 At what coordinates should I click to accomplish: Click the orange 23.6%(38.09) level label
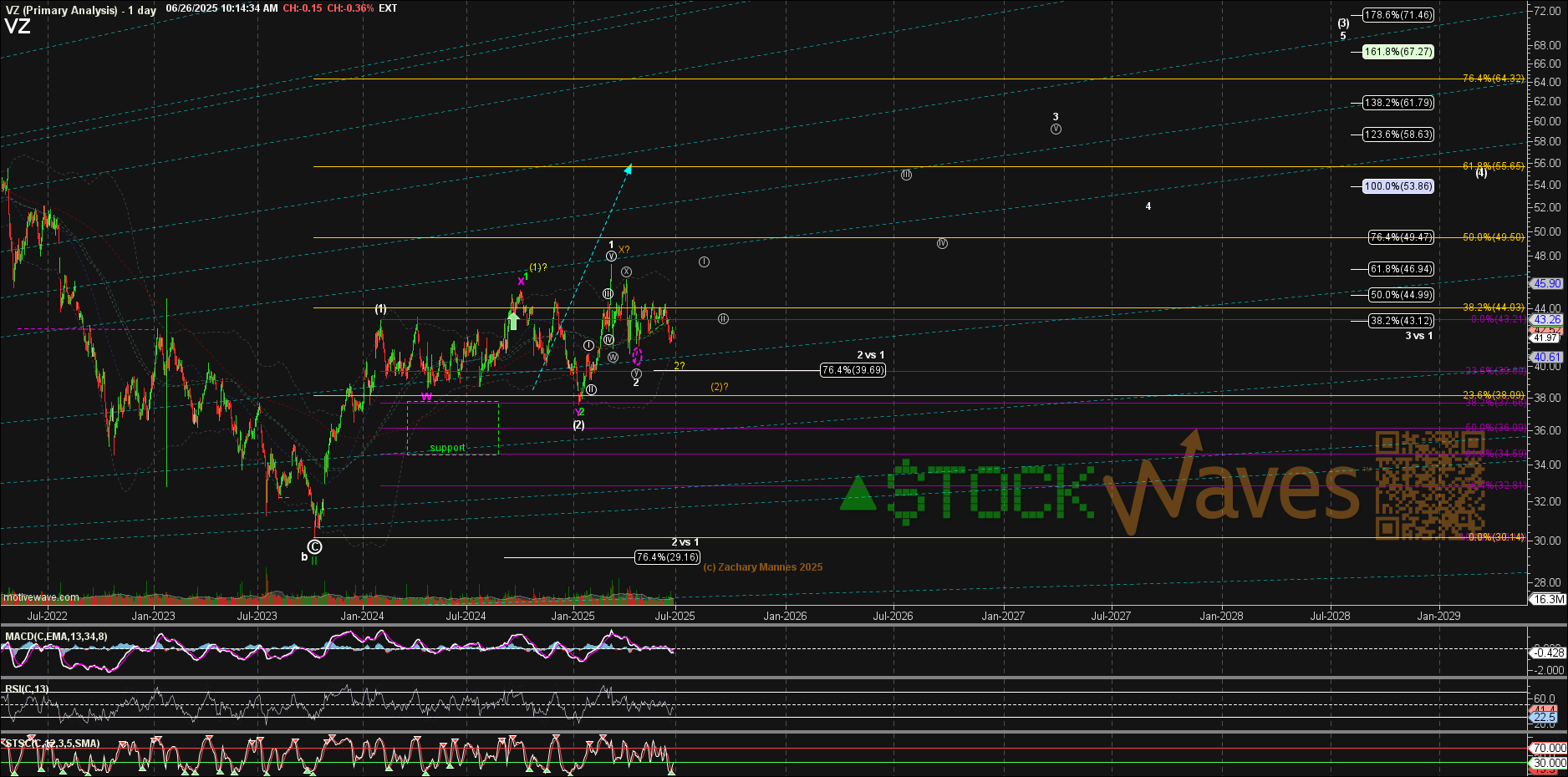tap(1493, 395)
